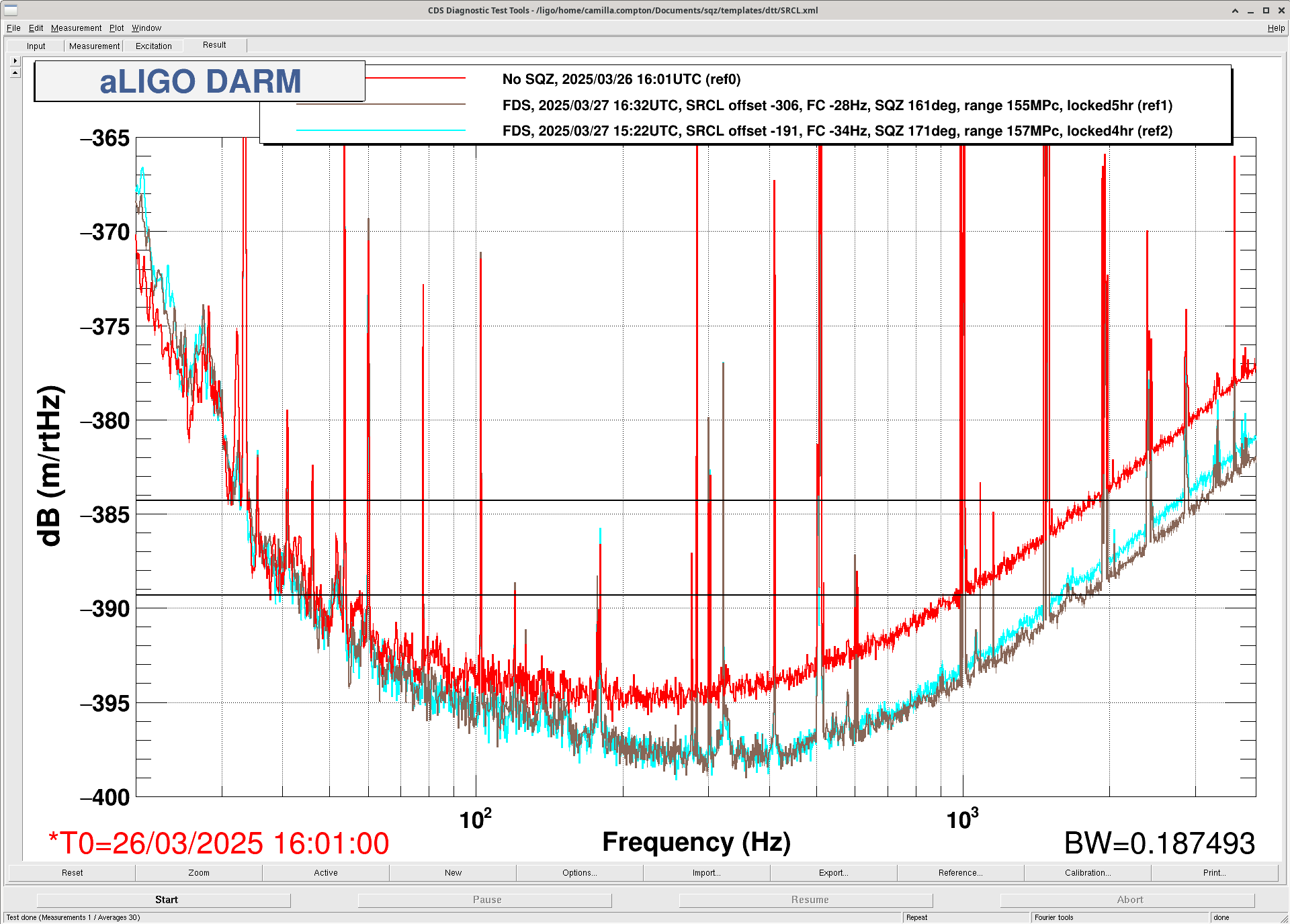Switch to the Input tab
1290x924 pixels.
tap(36, 46)
